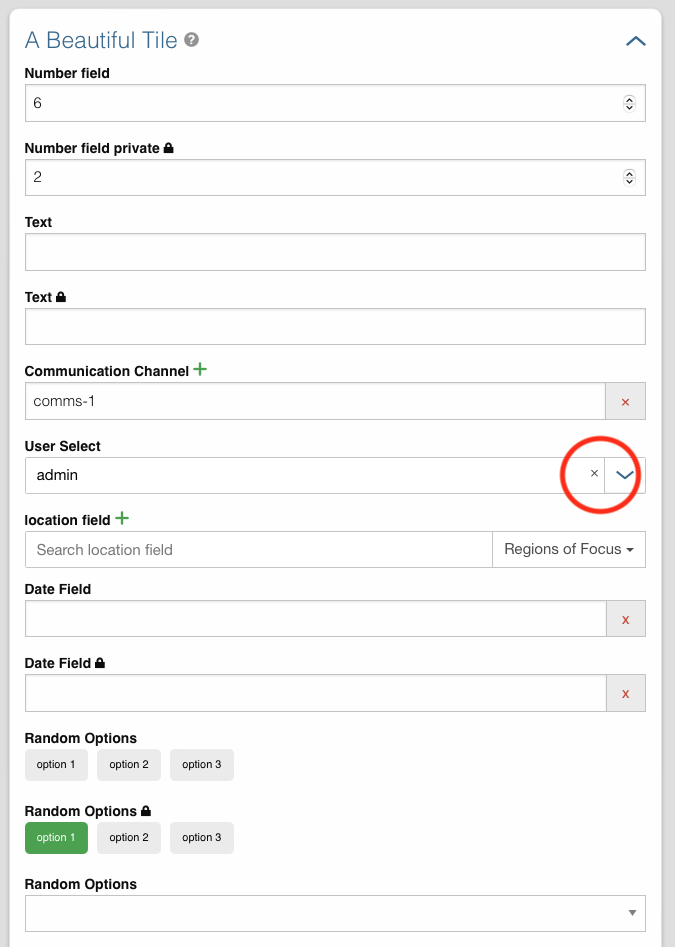Add a new Communication Channel with plus
The height and width of the screenshot is (947, 675).
(x=200, y=370)
